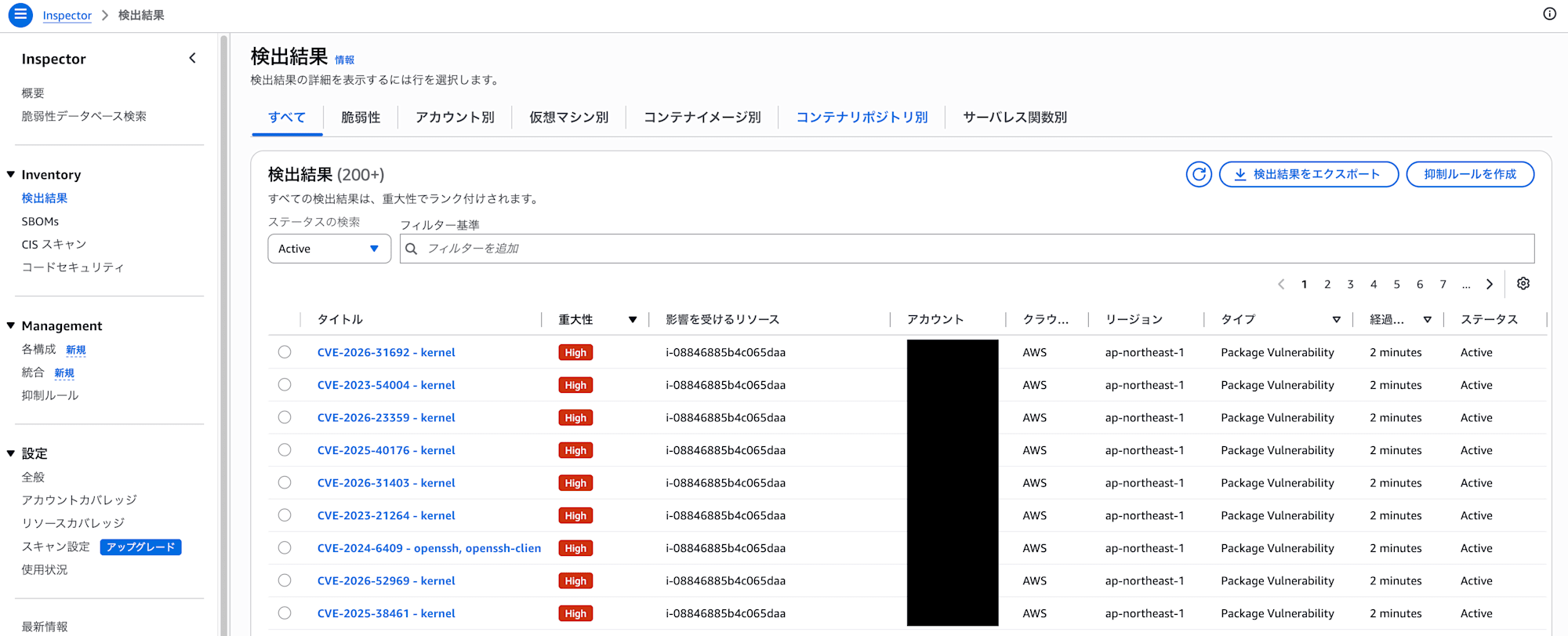Image resolution: width=1568 pixels, height=636 pixels.
Task: Switch to the コンテナイメージ別 tab
Action: (x=702, y=118)
